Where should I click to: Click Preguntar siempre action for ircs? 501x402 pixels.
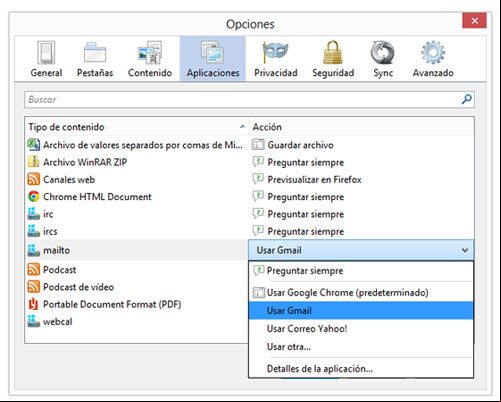pos(306,231)
